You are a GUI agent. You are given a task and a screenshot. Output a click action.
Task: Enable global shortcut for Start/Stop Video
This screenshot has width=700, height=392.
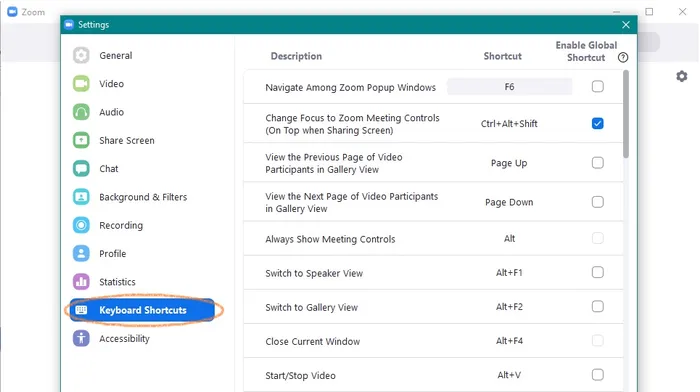click(597, 375)
